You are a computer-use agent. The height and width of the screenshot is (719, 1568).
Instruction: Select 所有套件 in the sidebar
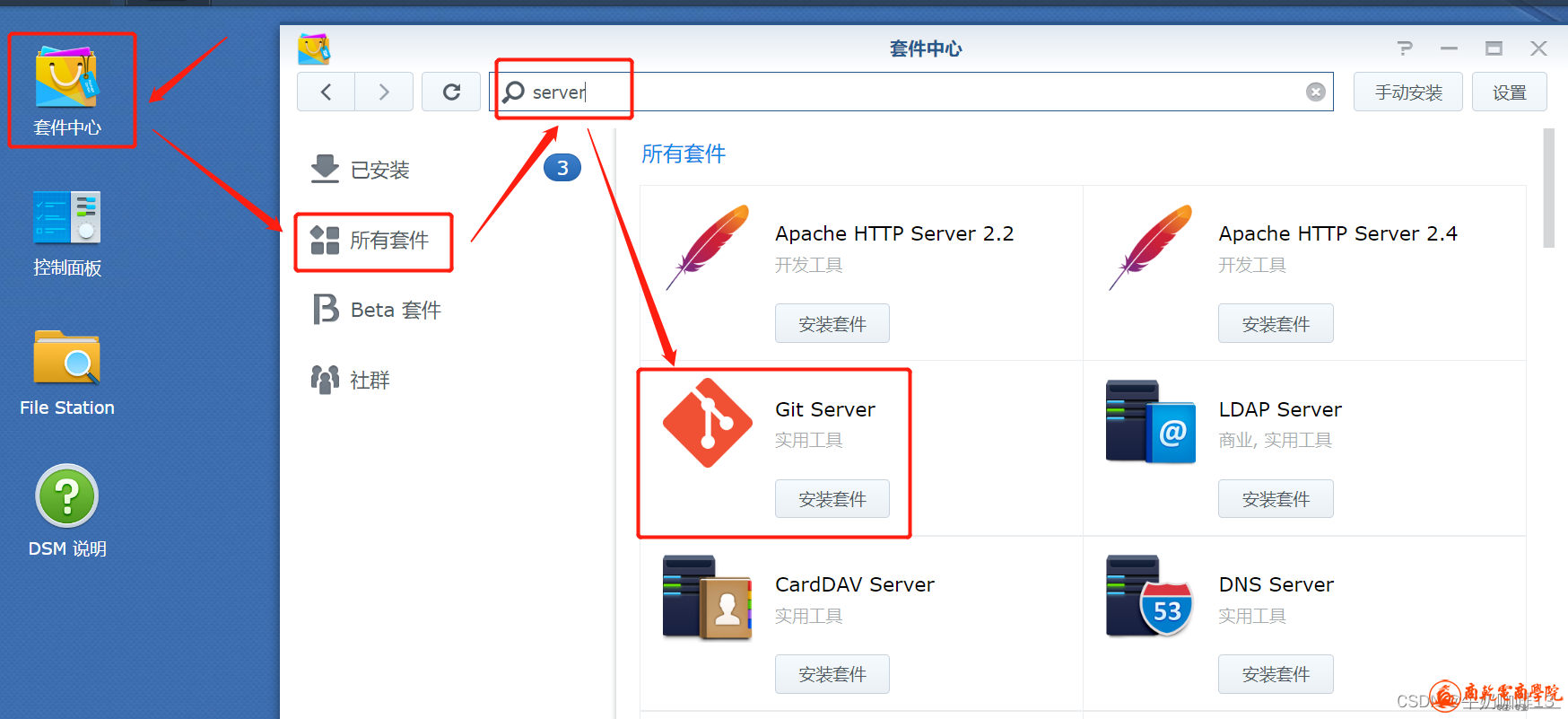click(x=370, y=241)
